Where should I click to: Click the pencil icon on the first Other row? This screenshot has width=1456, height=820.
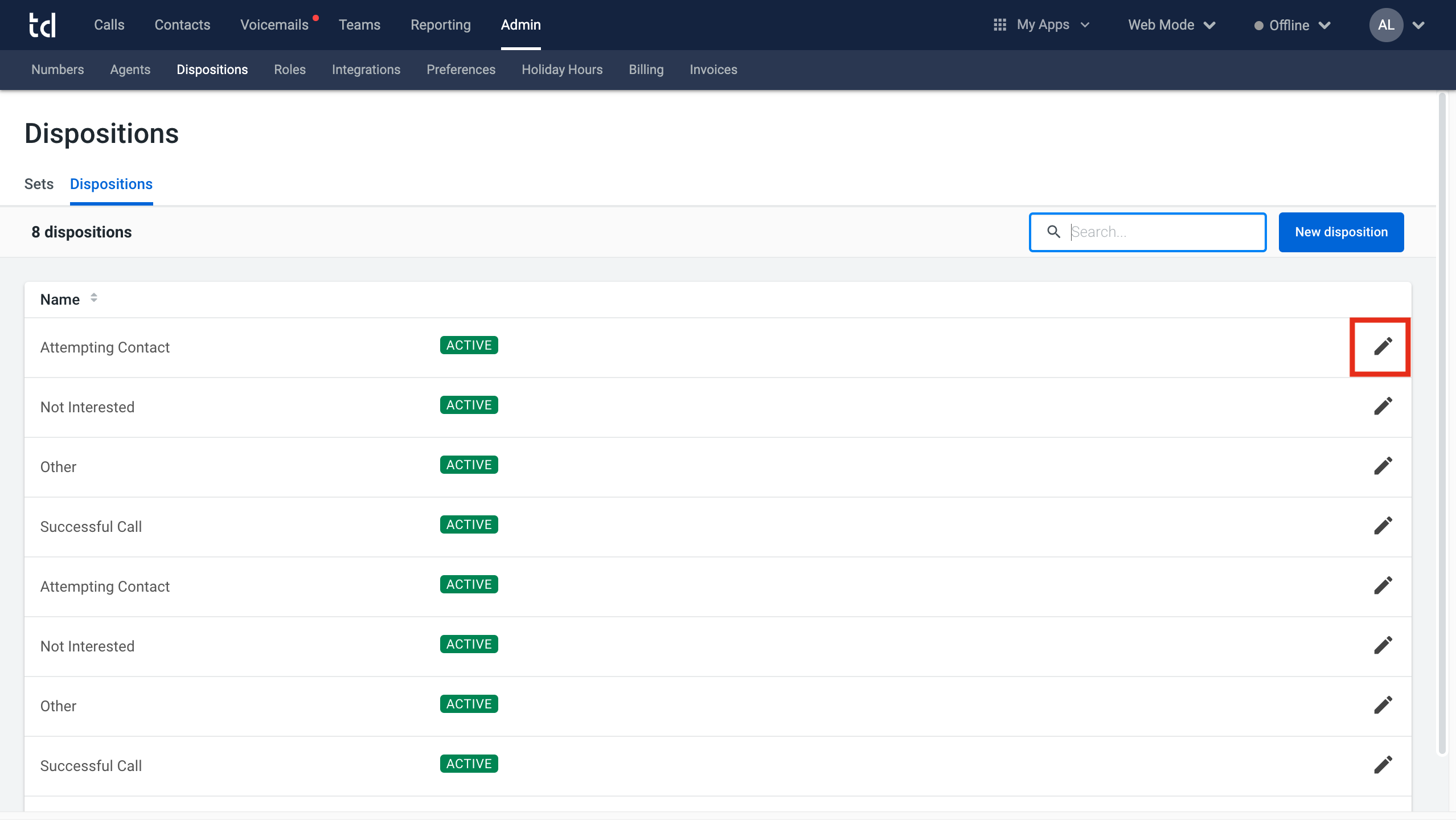[x=1383, y=466]
